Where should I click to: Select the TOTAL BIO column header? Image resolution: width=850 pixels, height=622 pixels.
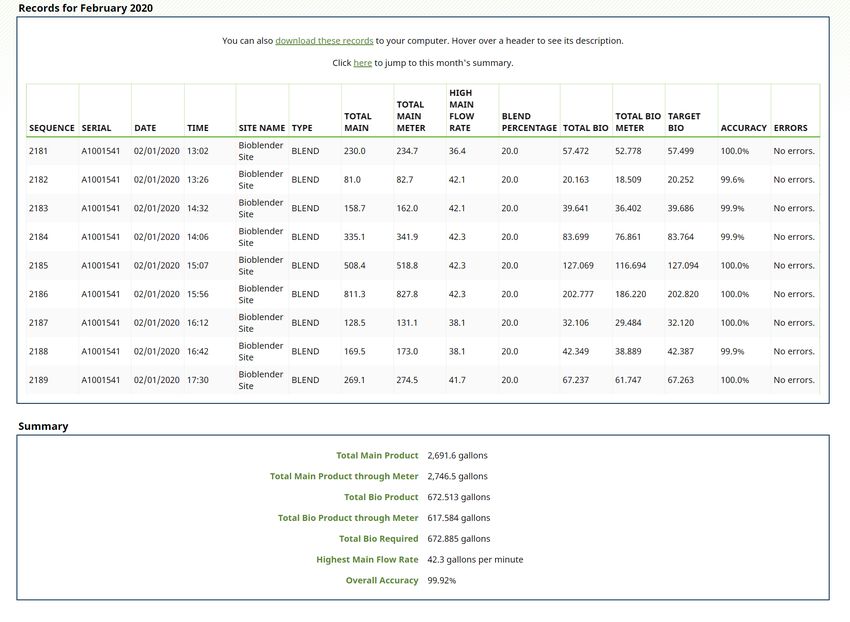pos(585,128)
